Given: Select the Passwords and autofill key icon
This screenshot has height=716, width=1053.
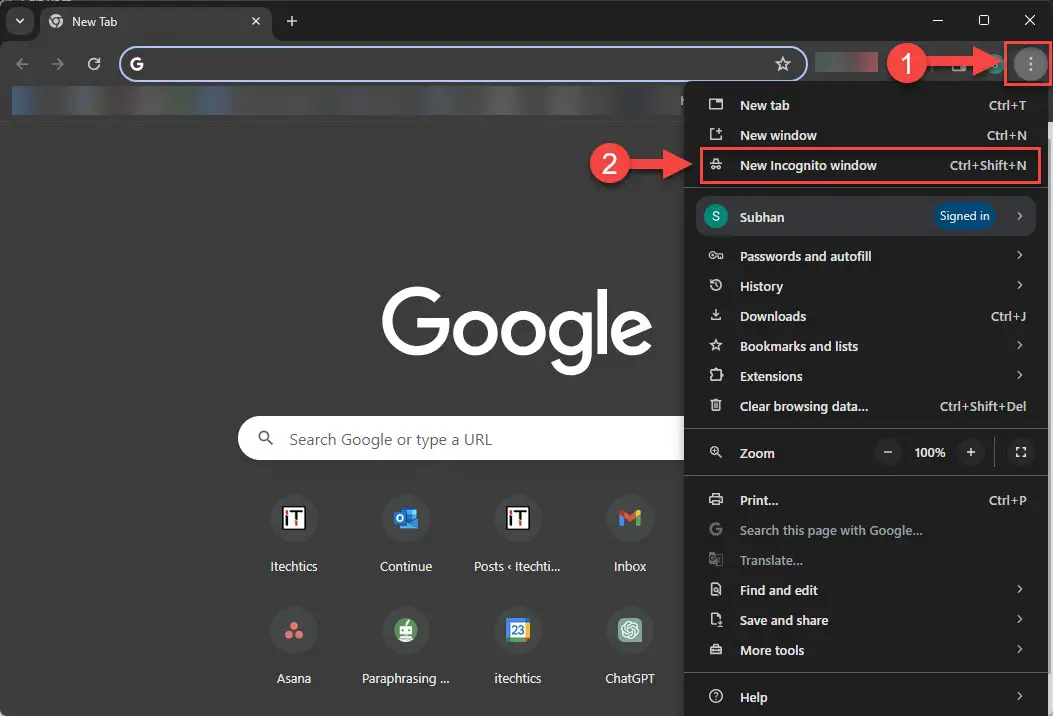Looking at the screenshot, I should (x=716, y=256).
